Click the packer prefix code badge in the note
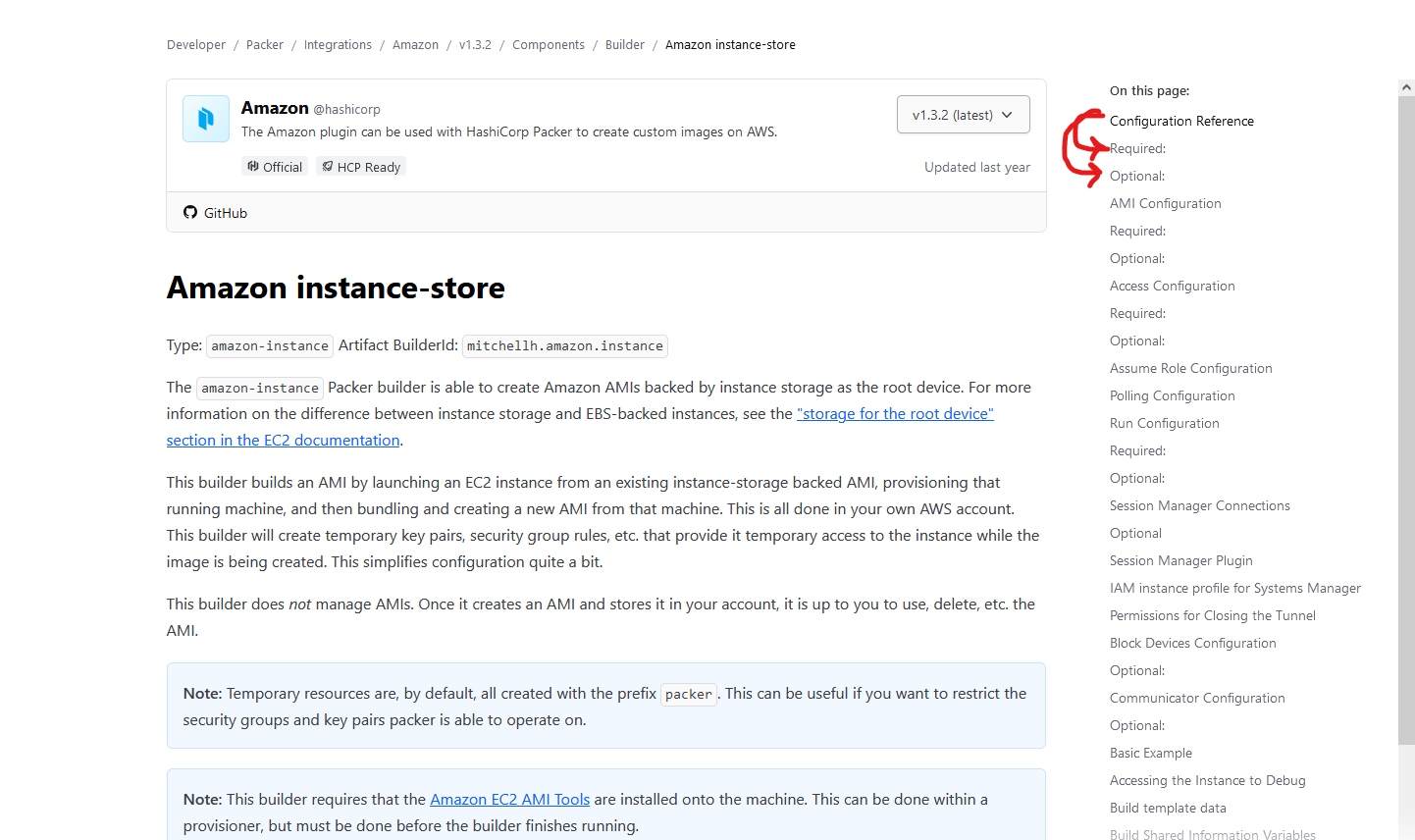 pyautogui.click(x=688, y=694)
